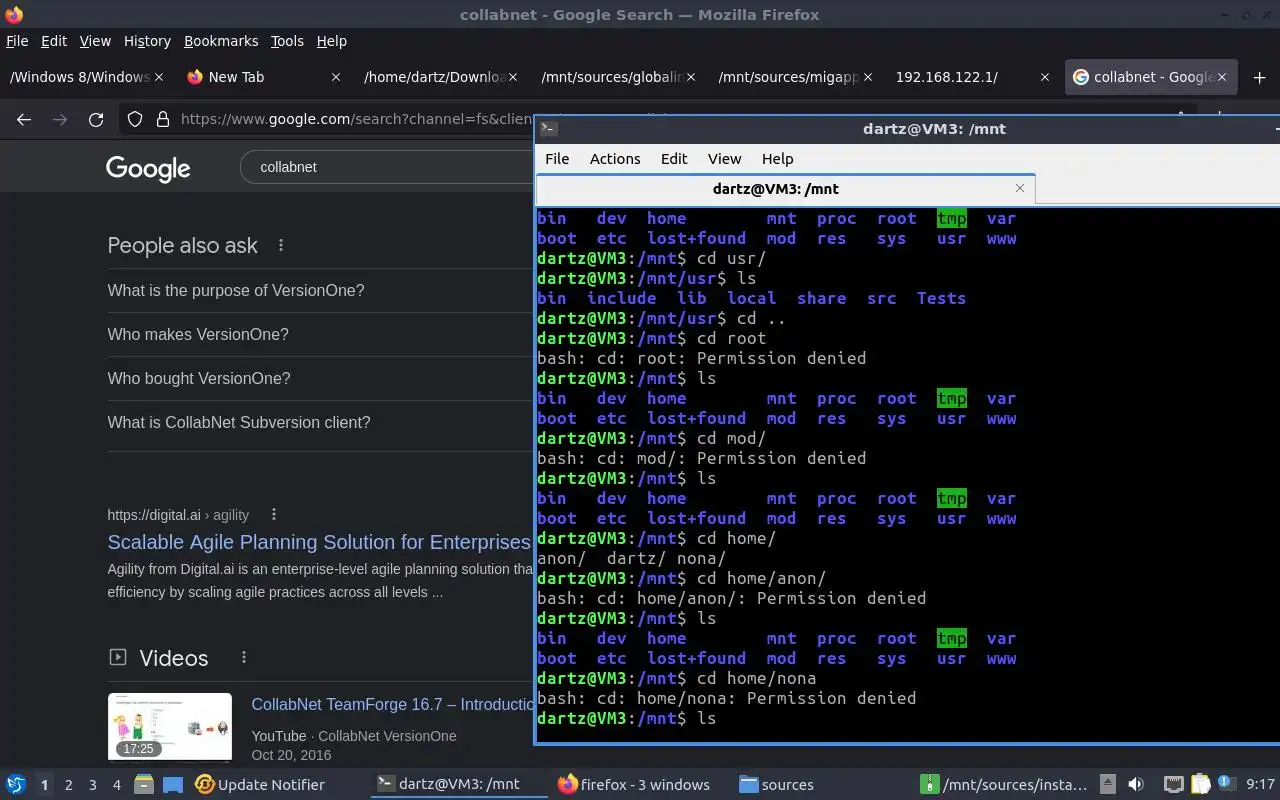The image size is (1280, 800).
Task: Open the removable media eject icon
Action: [x=1108, y=784]
